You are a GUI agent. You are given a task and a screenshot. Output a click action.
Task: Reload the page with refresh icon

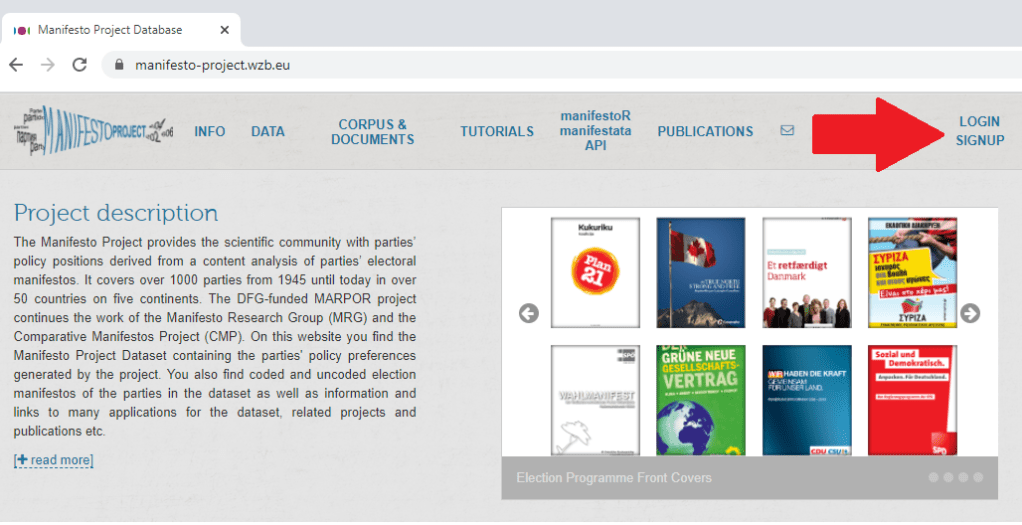point(80,65)
